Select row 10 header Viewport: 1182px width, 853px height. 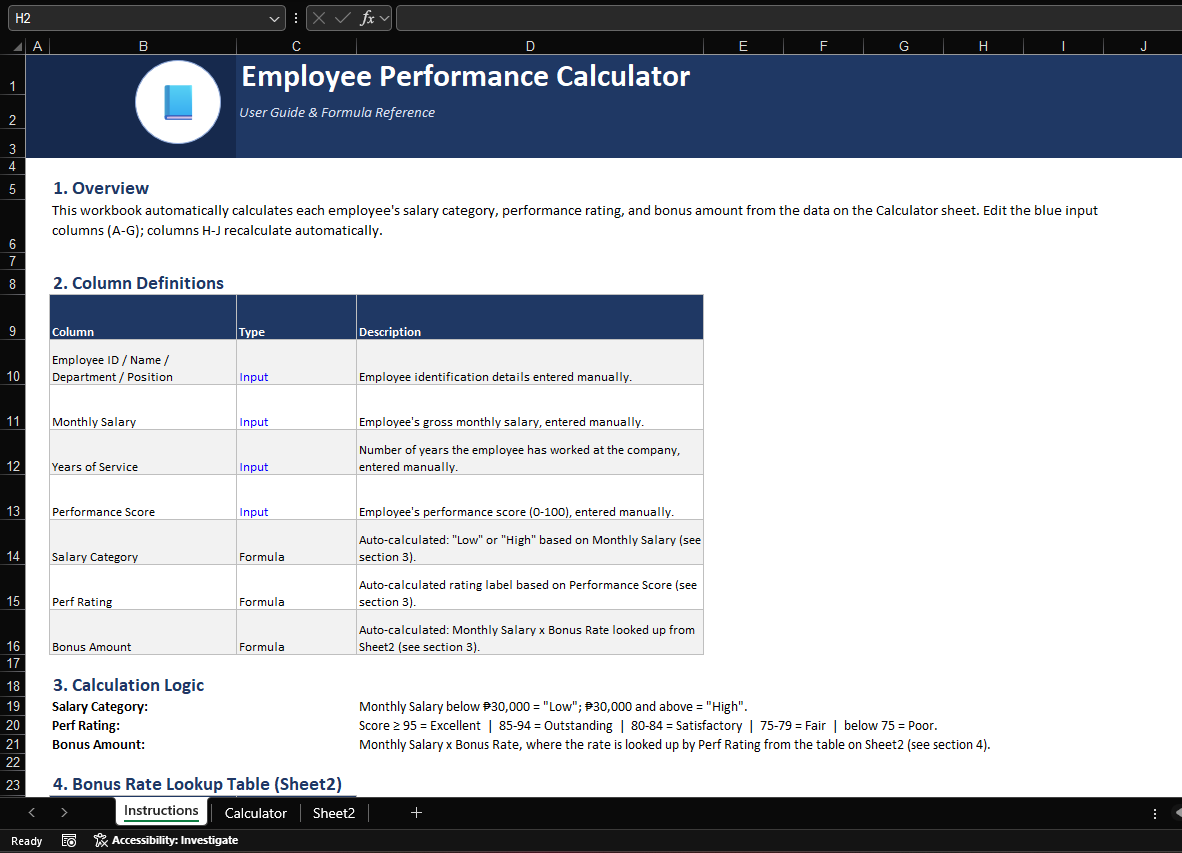13,362
